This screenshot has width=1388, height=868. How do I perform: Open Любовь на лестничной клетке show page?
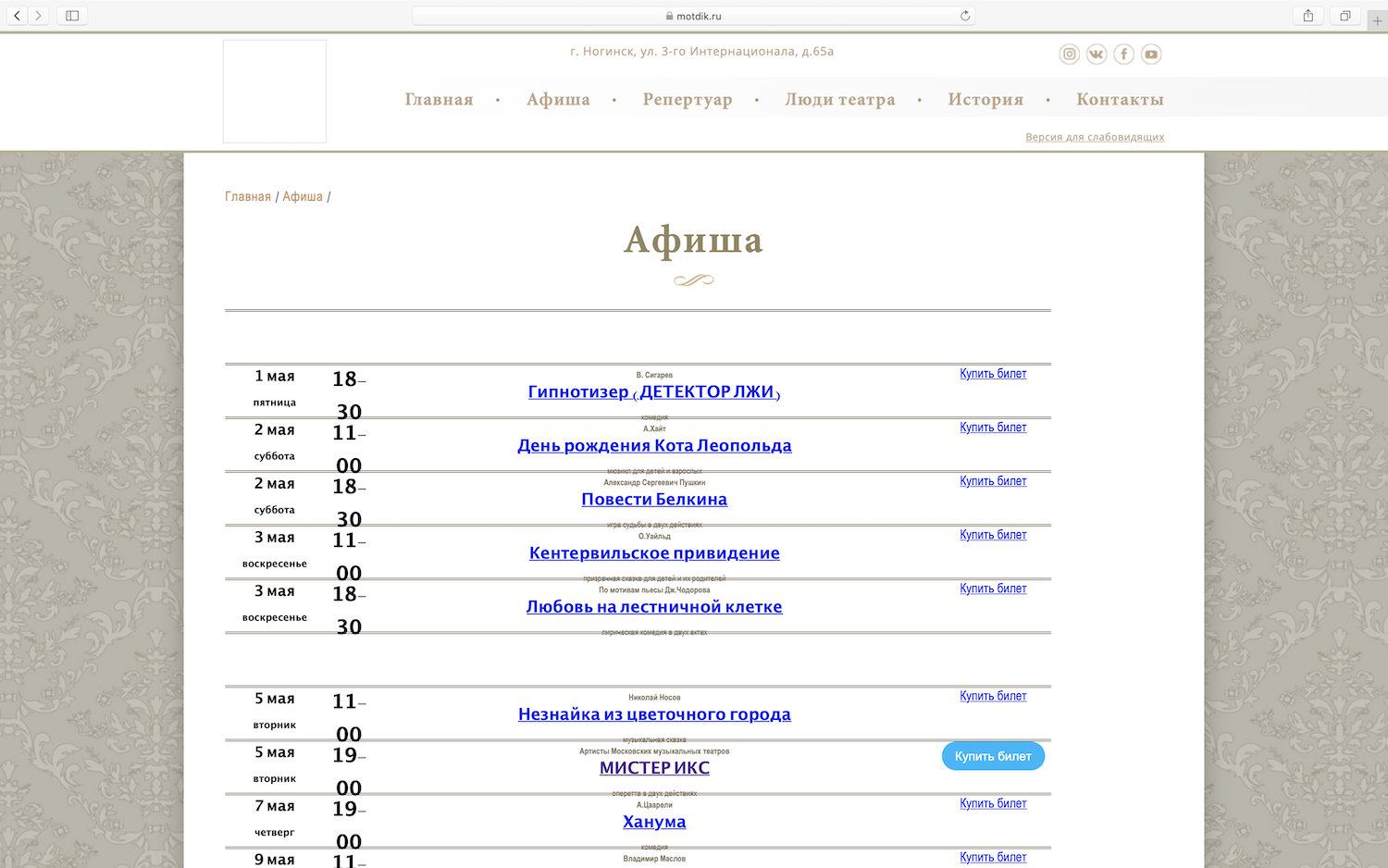pyautogui.click(x=654, y=607)
